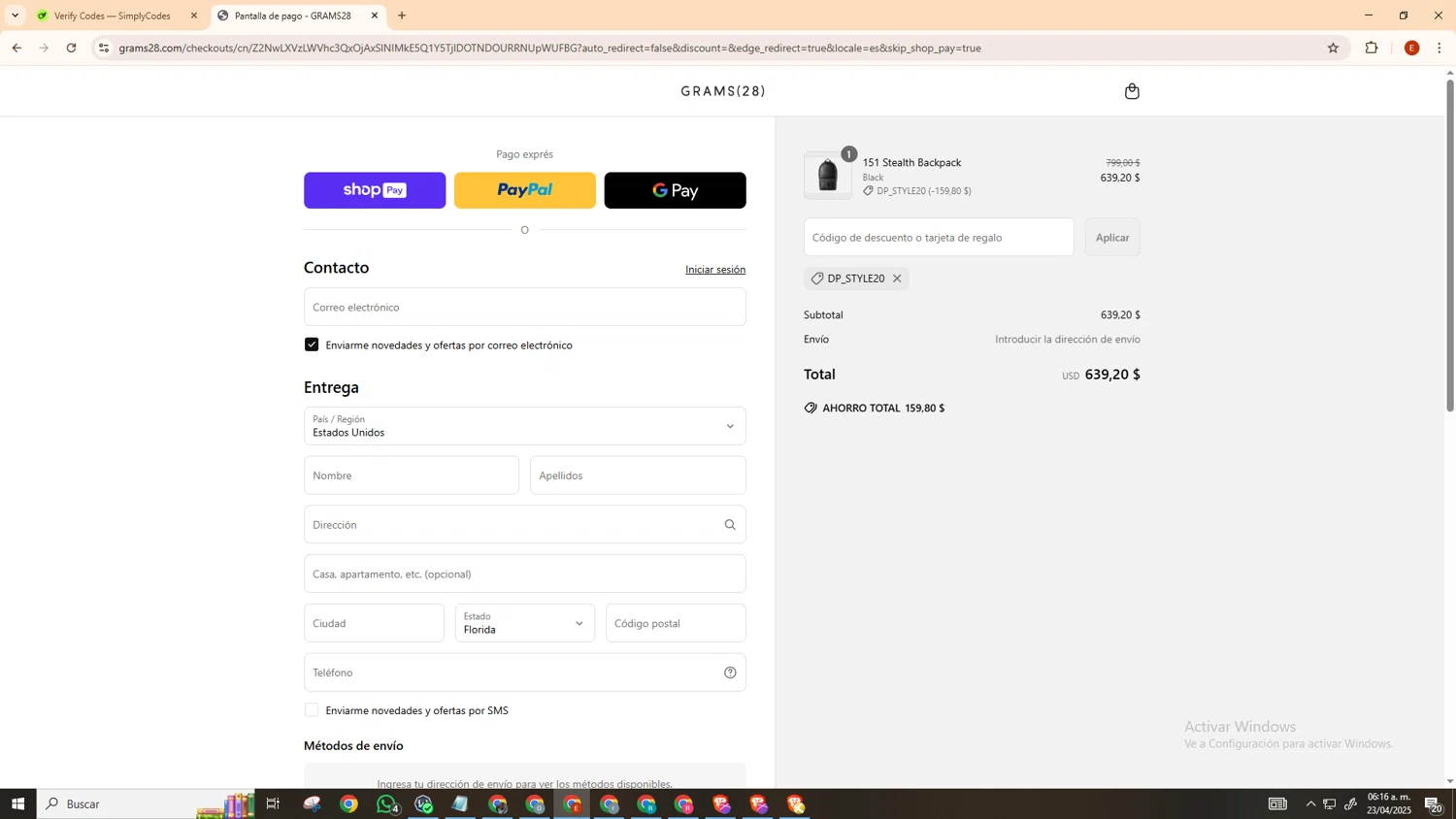View site information in address bar
Viewport: 1456px width, 819px height.
[104, 48]
